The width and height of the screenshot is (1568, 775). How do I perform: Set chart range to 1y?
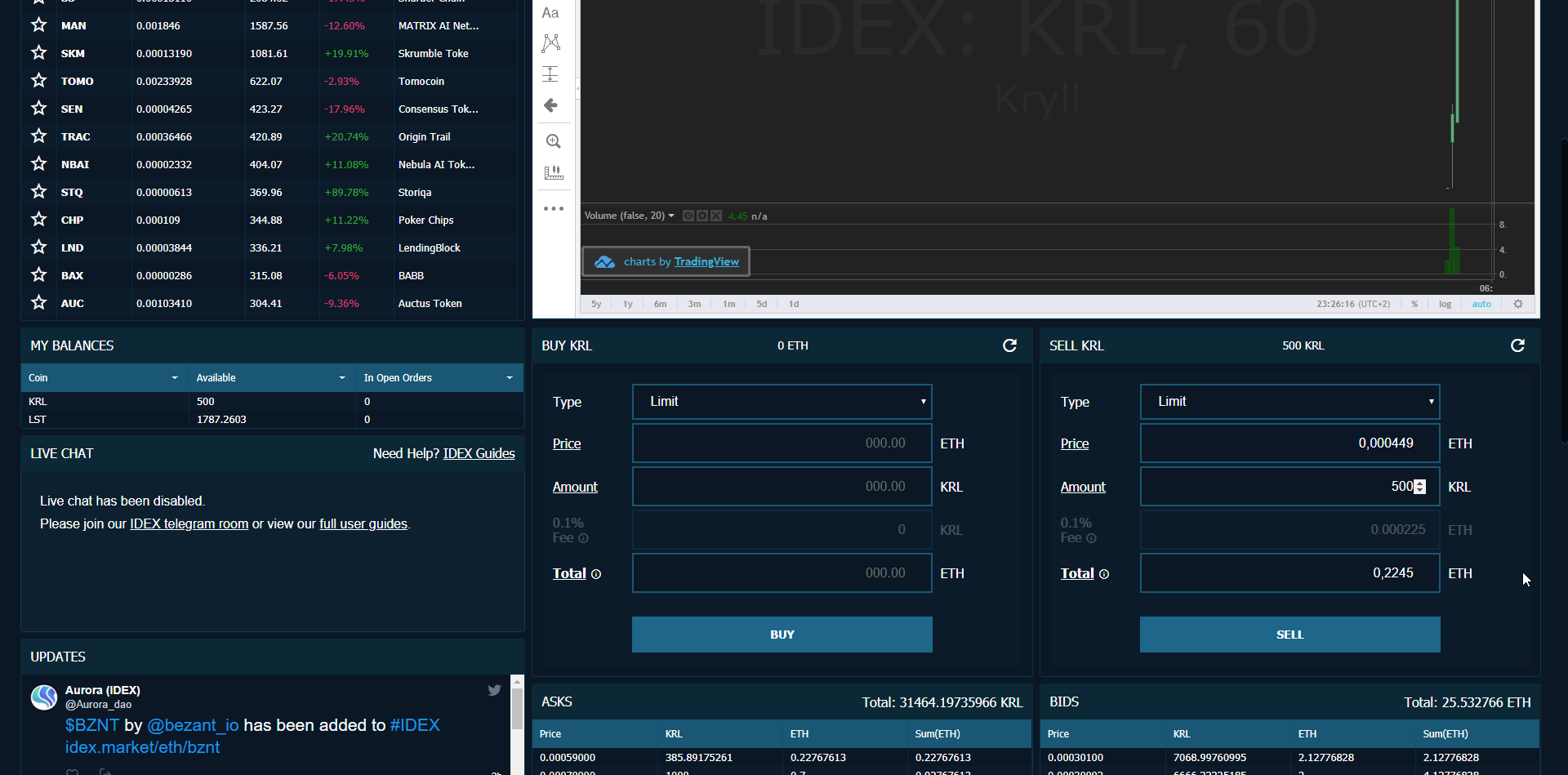[x=628, y=304]
